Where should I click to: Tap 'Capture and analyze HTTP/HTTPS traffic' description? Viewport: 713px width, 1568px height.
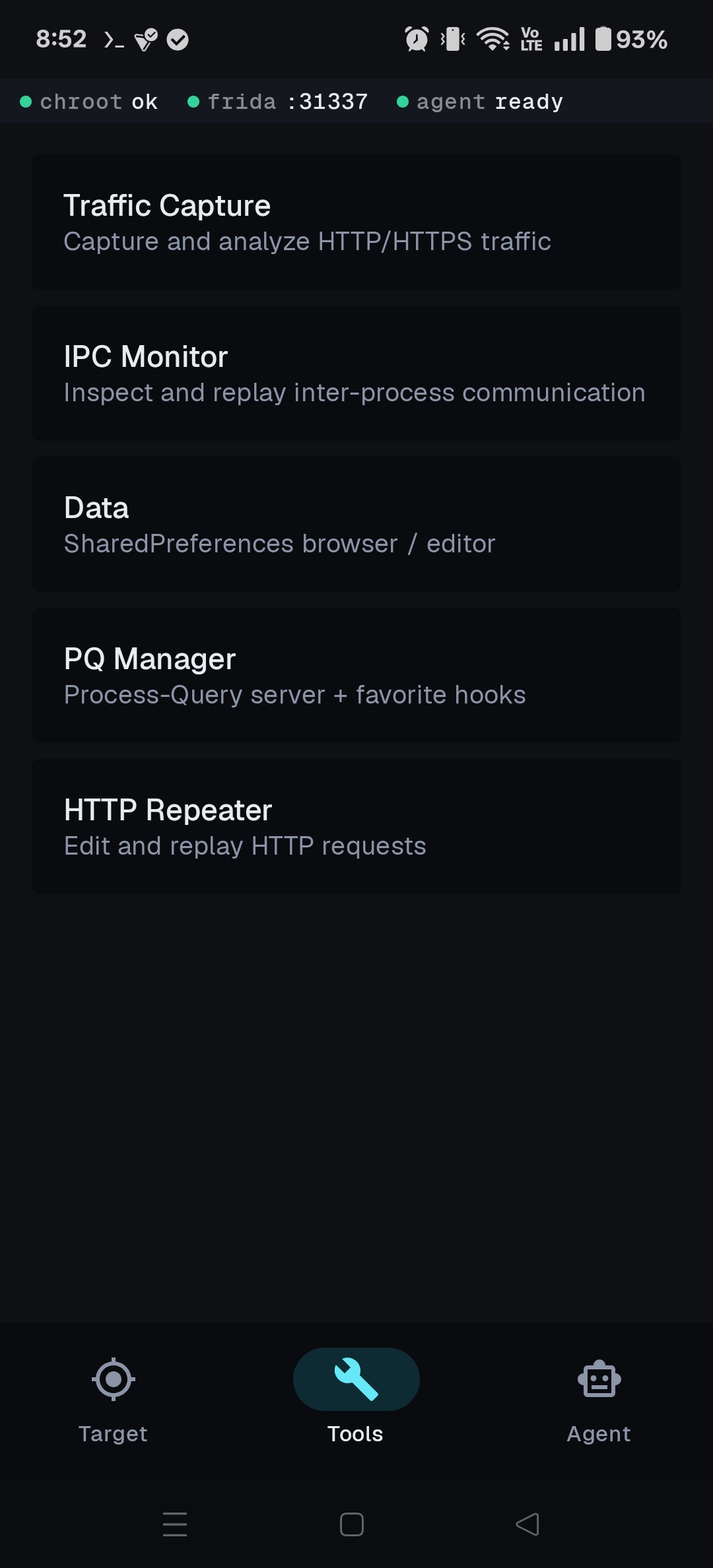point(307,242)
